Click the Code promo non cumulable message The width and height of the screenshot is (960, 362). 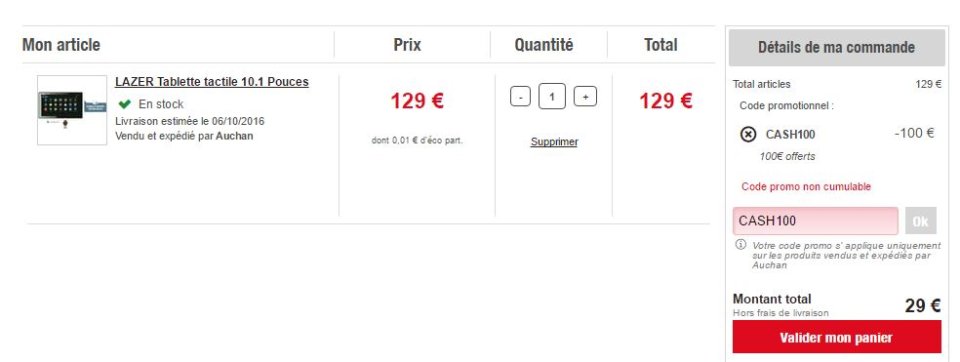coord(806,187)
